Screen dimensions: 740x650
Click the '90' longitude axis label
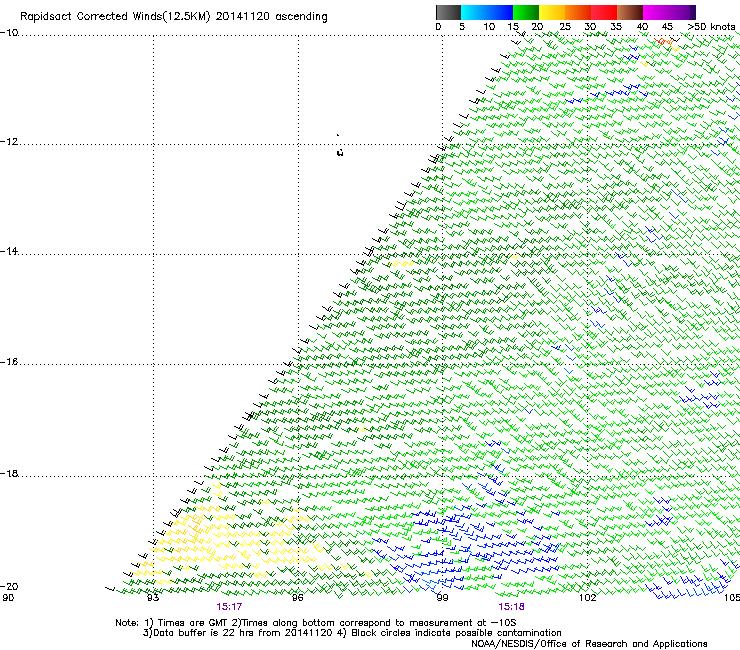[x=8, y=598]
